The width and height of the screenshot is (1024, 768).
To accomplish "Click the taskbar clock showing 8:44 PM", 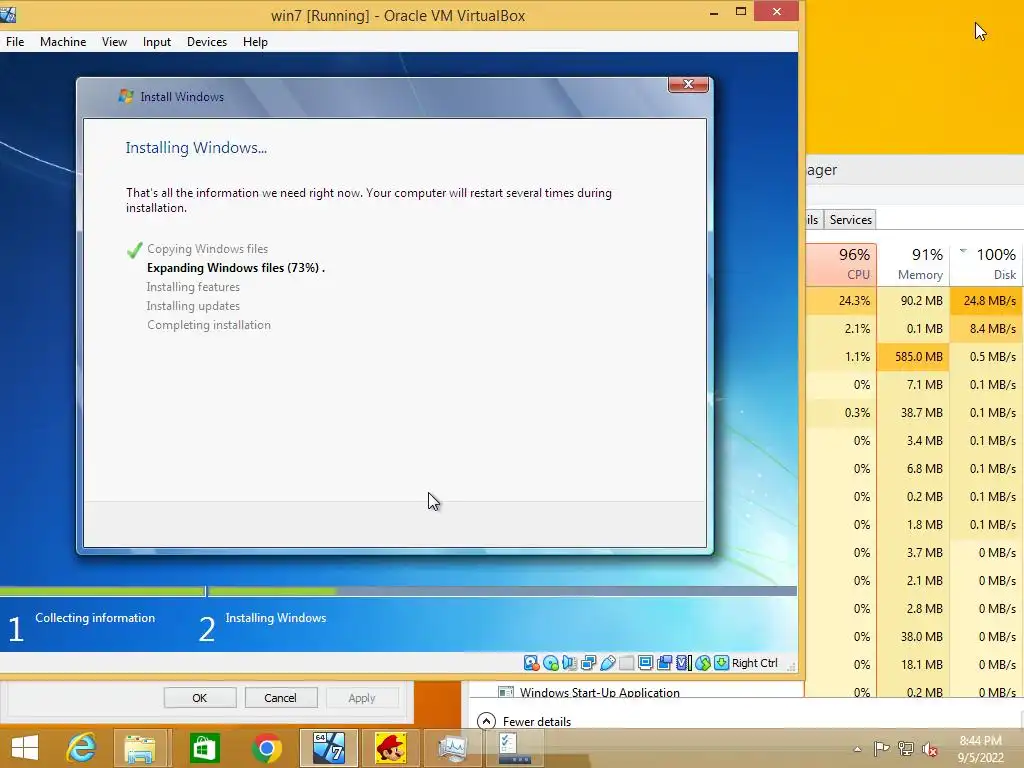I will pos(980,749).
